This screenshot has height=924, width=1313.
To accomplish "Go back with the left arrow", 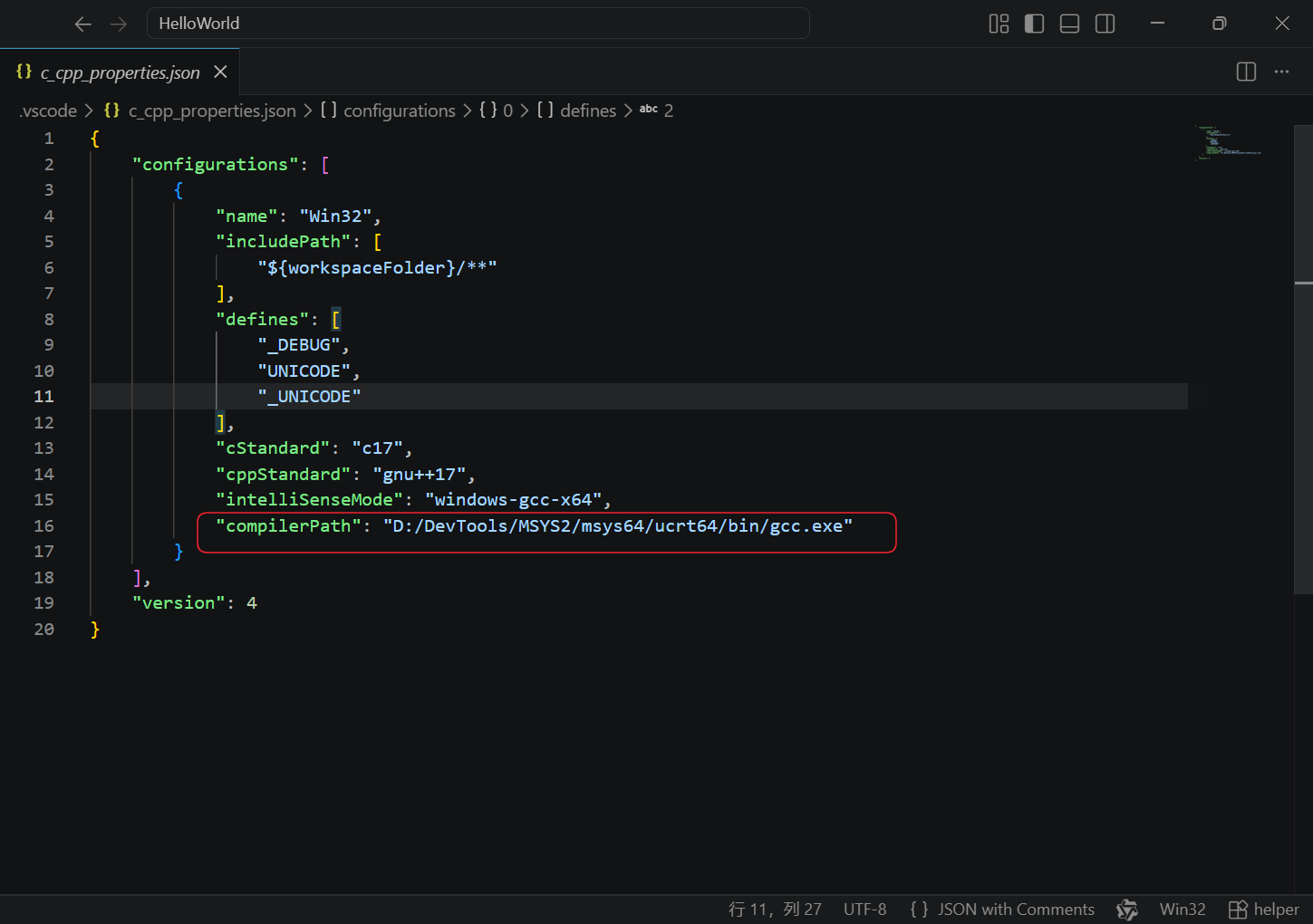I will pyautogui.click(x=83, y=24).
